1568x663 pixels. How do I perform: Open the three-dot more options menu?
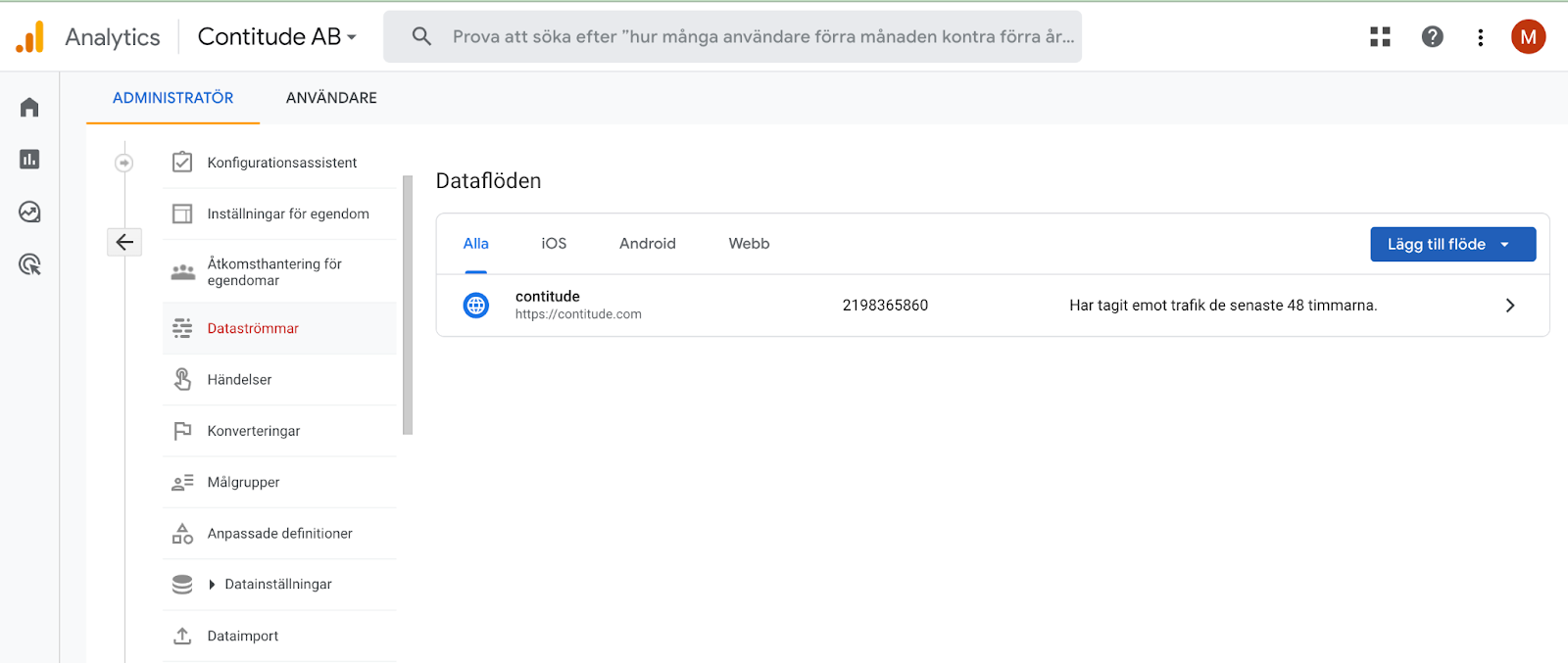(1480, 37)
